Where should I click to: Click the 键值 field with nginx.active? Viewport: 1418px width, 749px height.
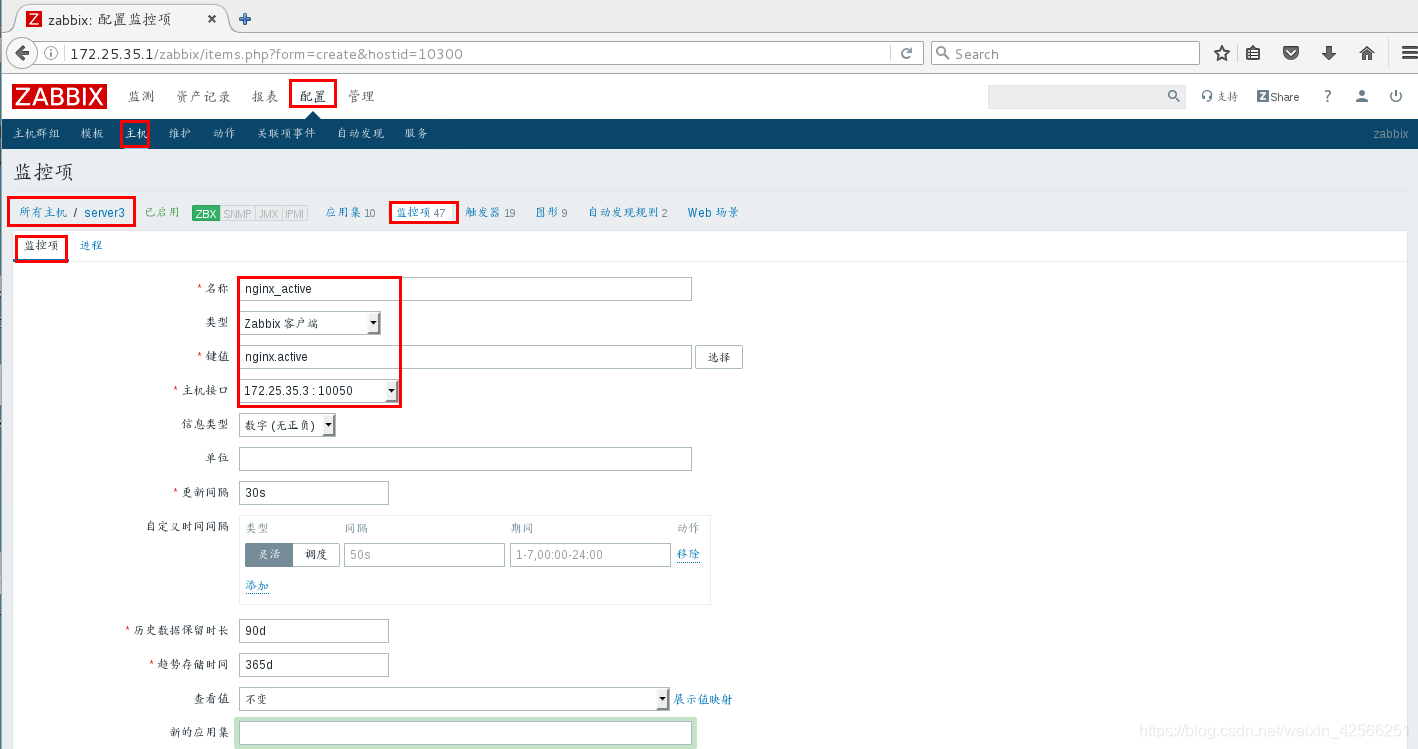(465, 357)
